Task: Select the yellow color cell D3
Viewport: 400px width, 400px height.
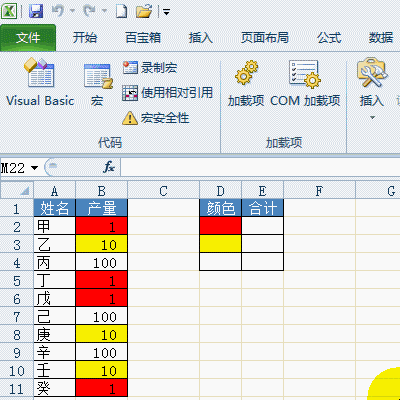Action: [x=220, y=244]
